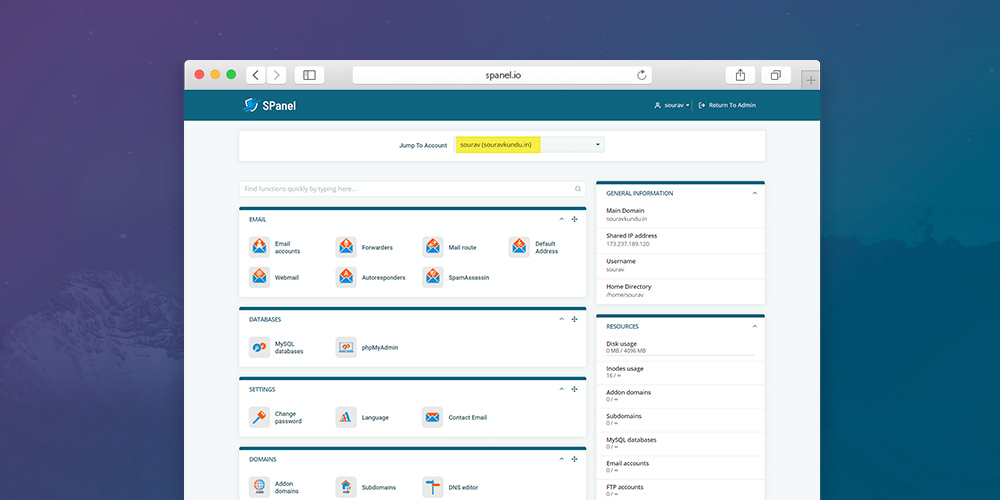The width and height of the screenshot is (1000, 500).
Task: Click Return To Admin link
Action: click(x=727, y=105)
